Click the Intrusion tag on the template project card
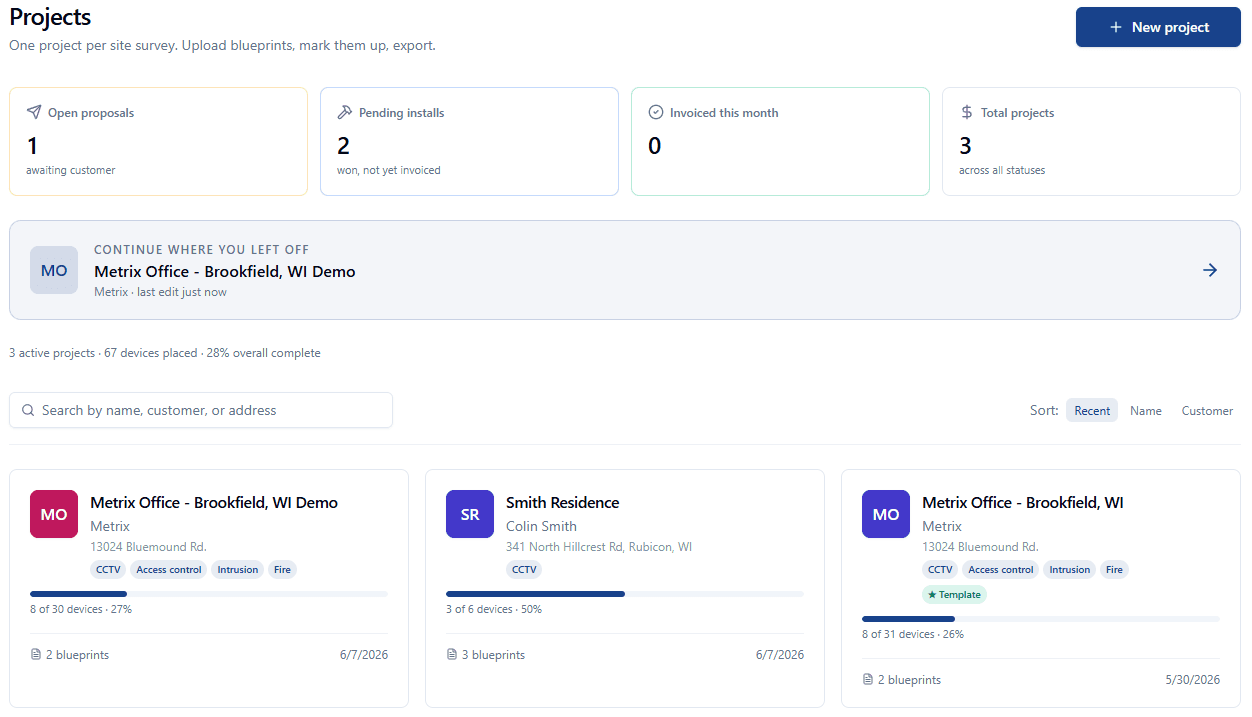Screen dimensions: 1252x717 [x=1070, y=570]
